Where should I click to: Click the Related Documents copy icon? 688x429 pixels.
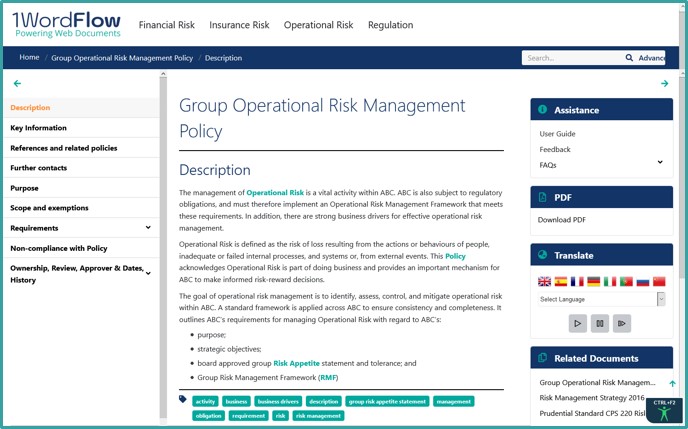coord(542,358)
